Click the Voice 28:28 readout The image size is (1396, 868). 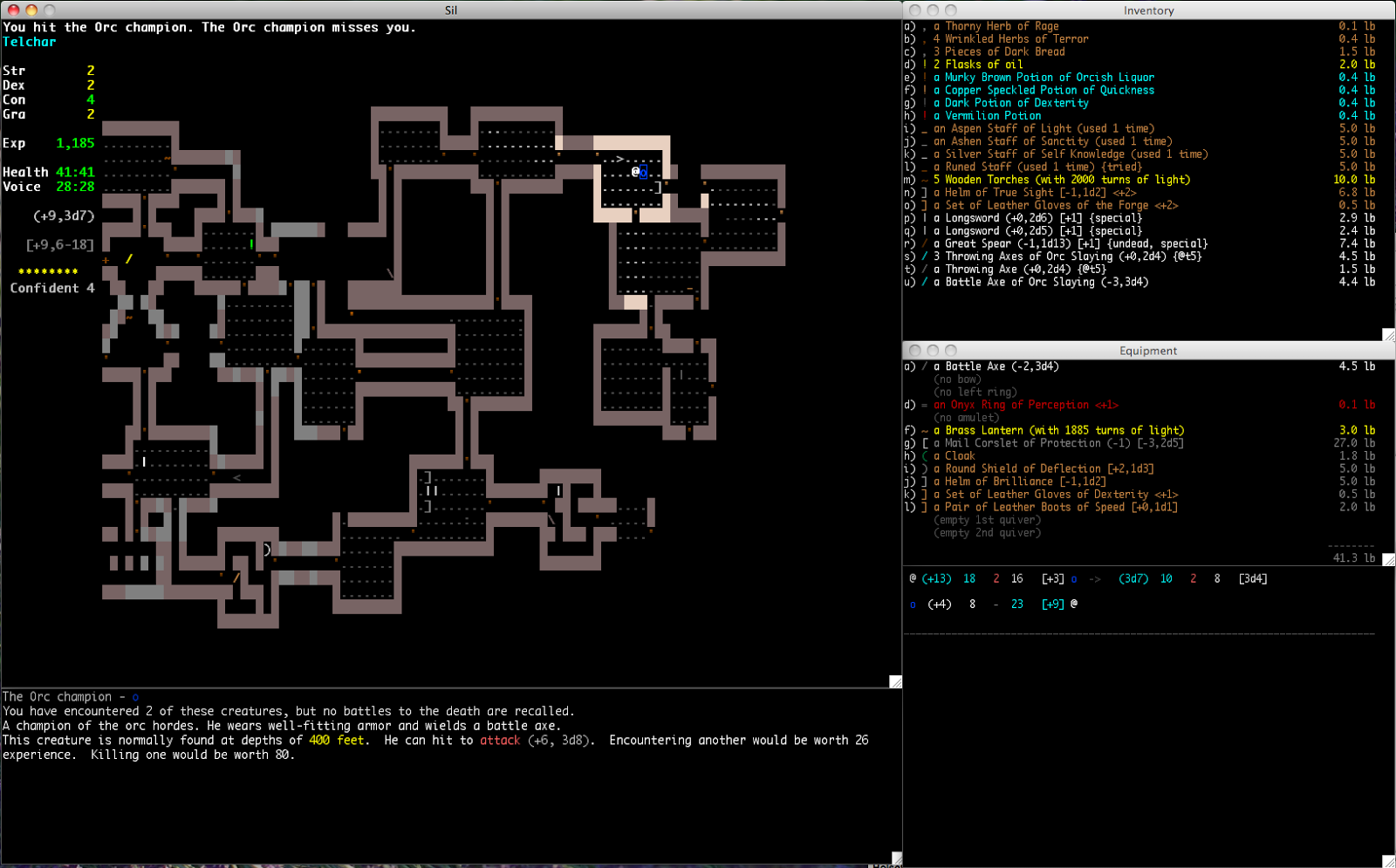tap(49, 187)
